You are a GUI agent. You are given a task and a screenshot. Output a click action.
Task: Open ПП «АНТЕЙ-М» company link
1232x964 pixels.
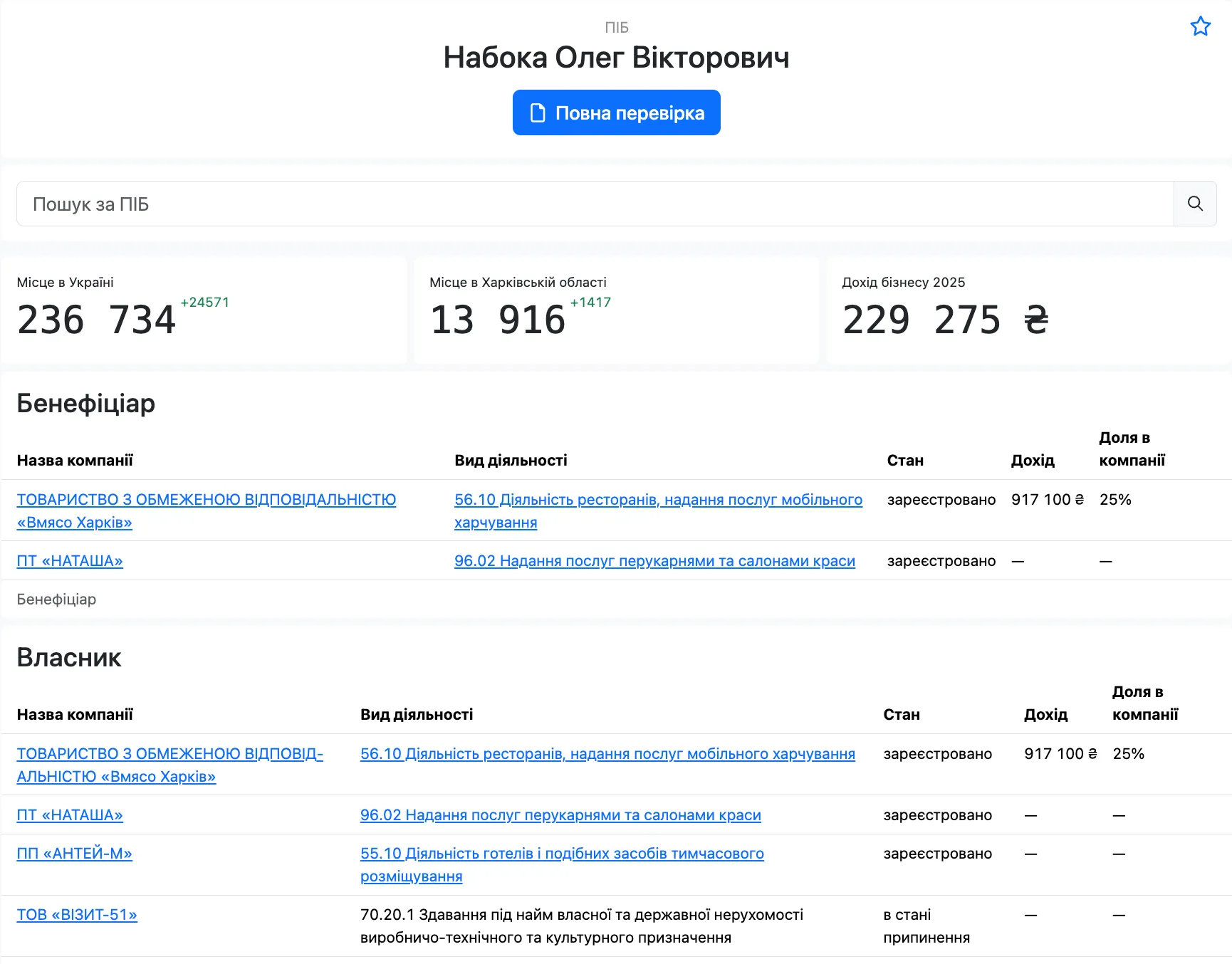pos(75,854)
